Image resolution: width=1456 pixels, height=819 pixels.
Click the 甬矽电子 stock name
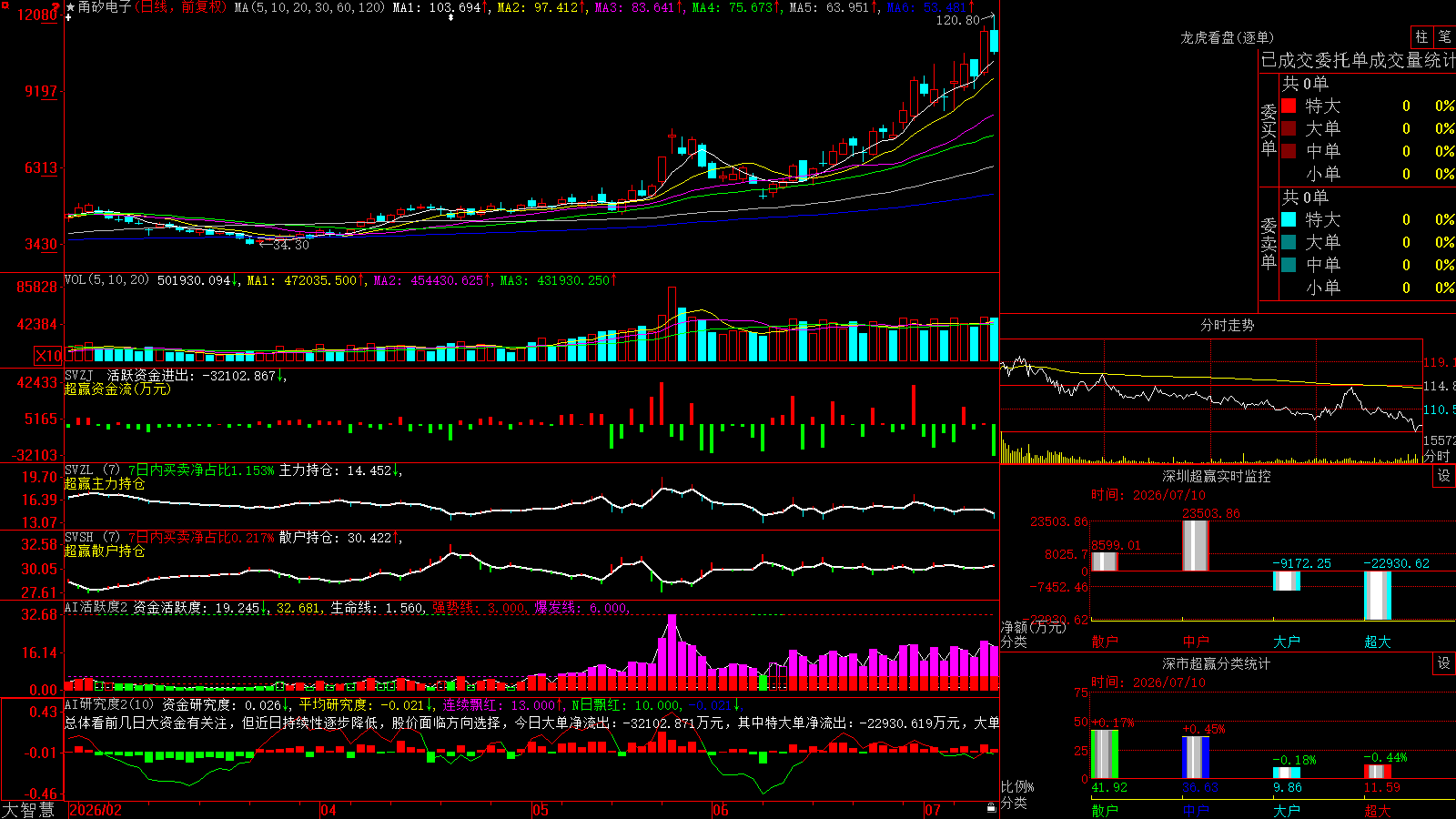(105, 7)
